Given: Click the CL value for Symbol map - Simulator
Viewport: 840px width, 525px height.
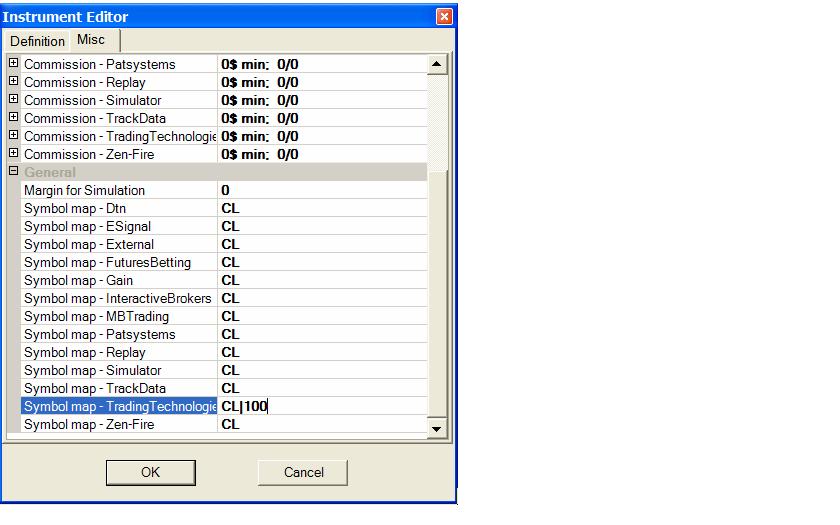Looking at the screenshot, I should (230, 370).
